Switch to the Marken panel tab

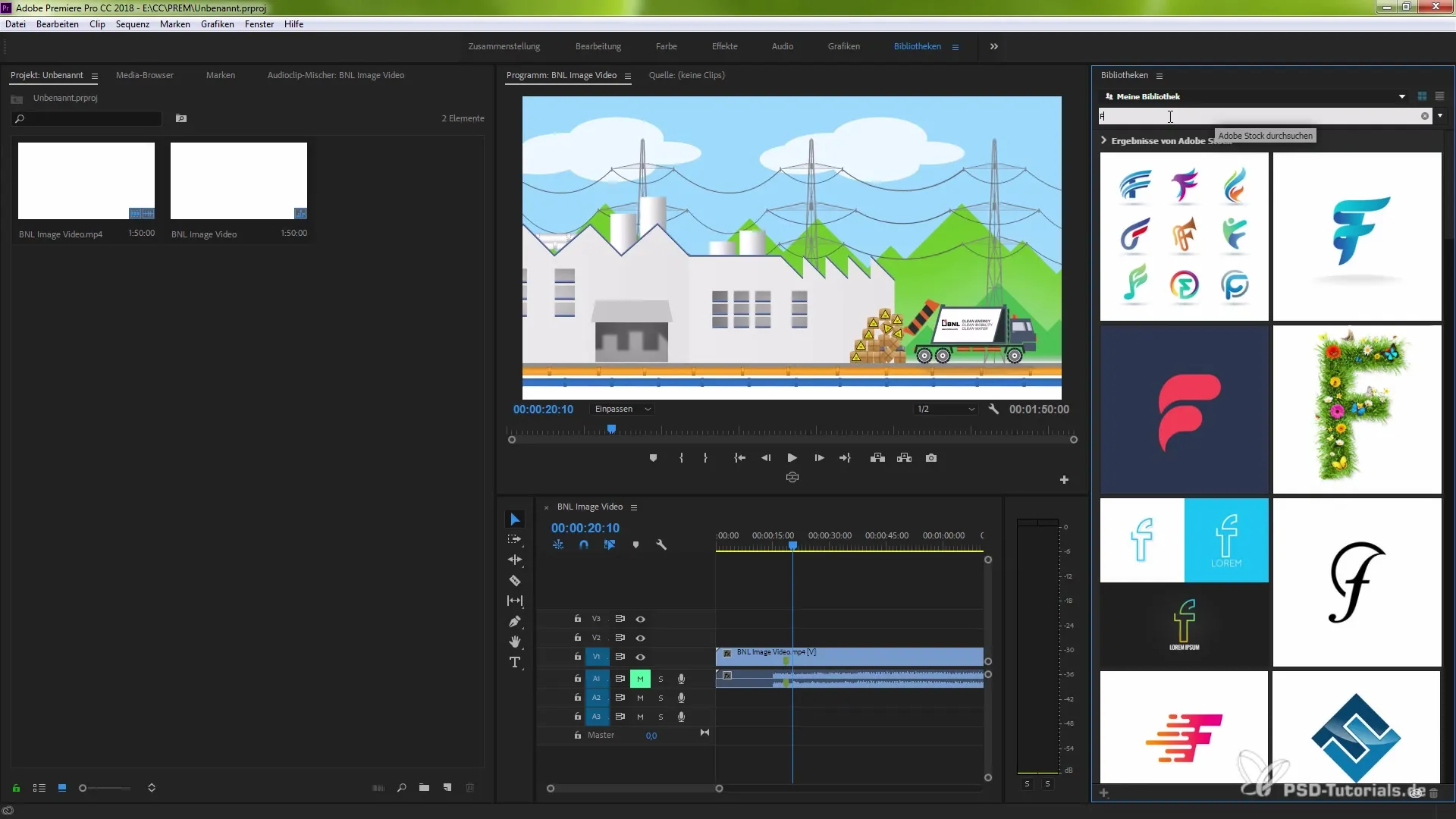(221, 75)
